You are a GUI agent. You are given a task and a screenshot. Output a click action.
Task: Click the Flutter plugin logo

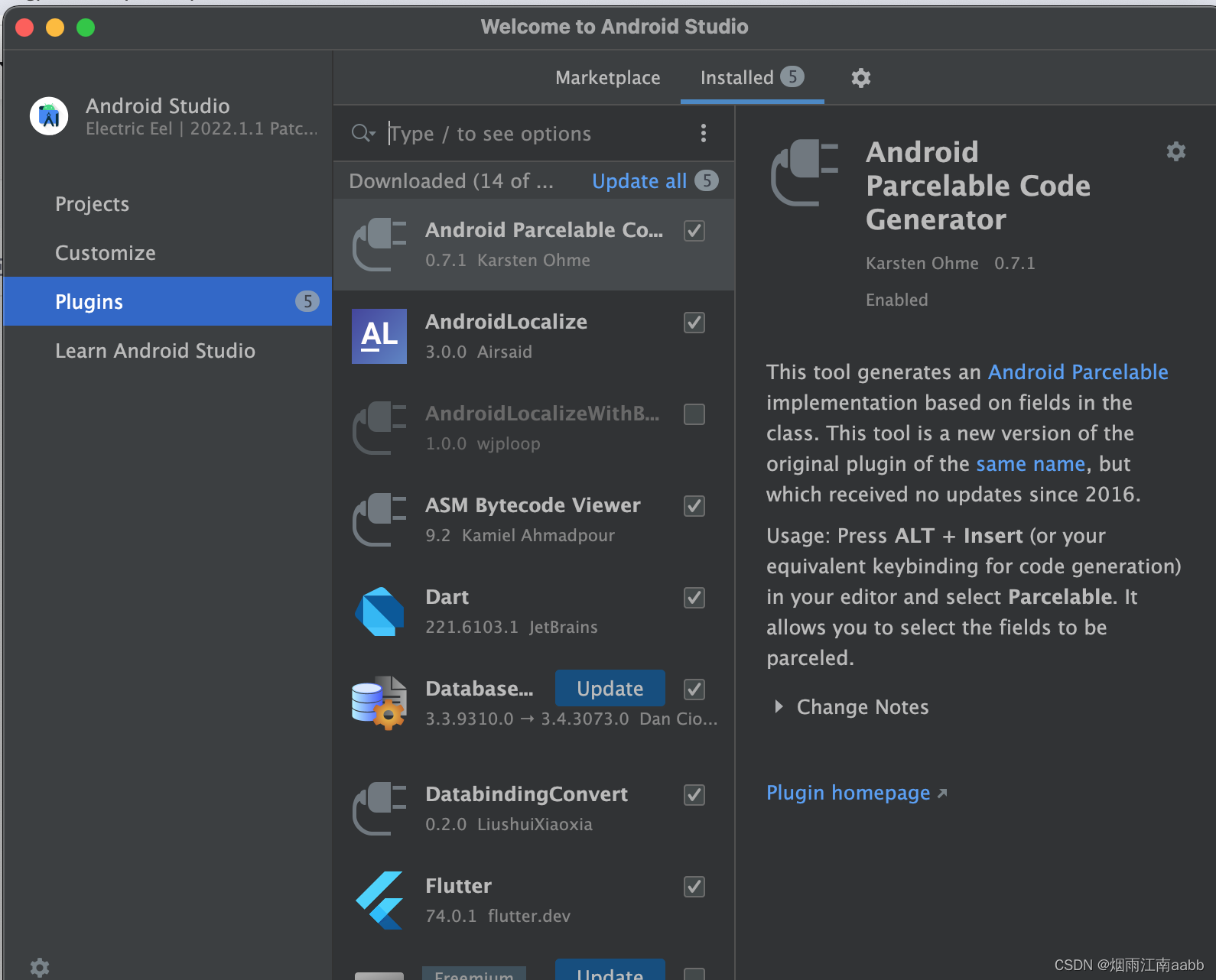(x=379, y=900)
